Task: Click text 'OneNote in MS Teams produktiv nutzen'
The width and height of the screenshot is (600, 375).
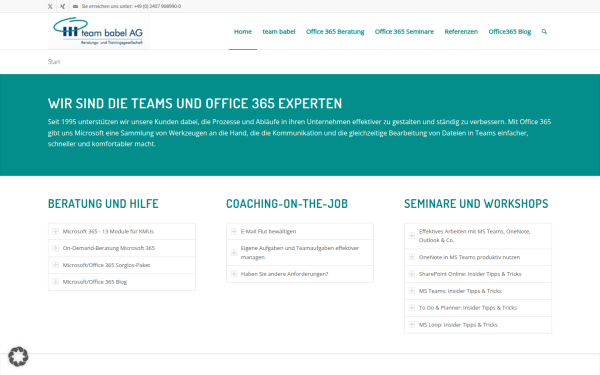Action: (469, 257)
